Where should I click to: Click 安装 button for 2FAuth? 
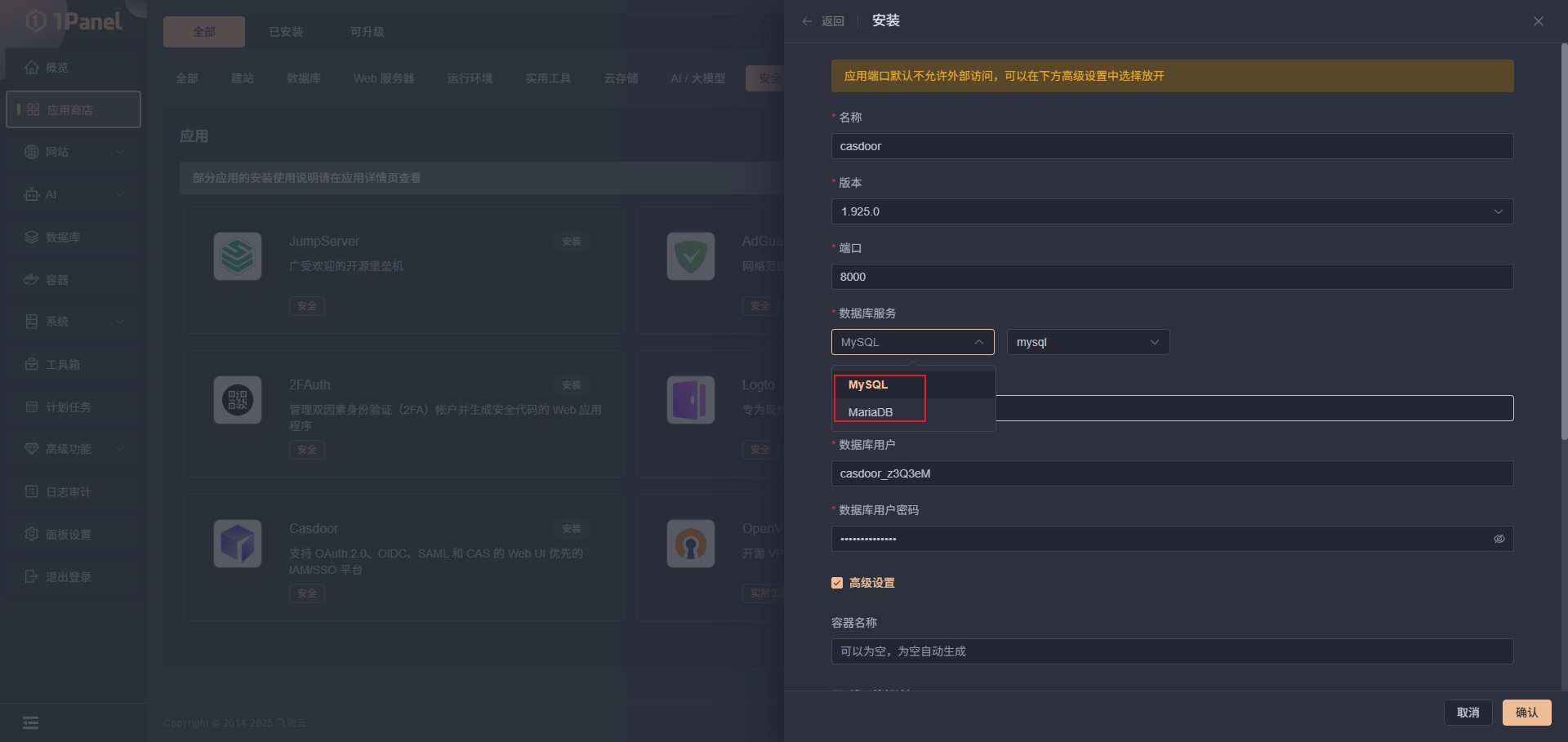[x=572, y=385]
